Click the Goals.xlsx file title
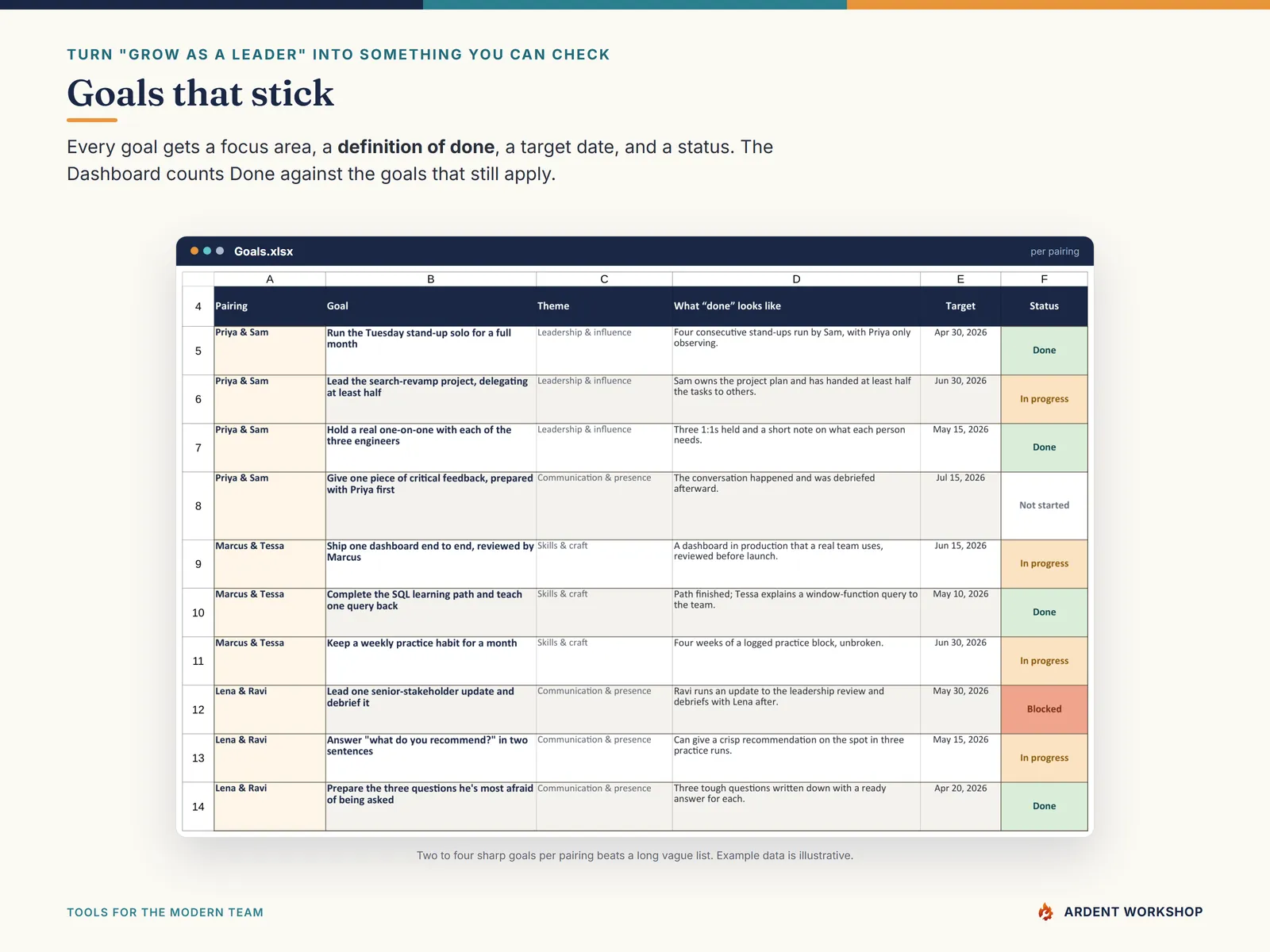Image resolution: width=1270 pixels, height=952 pixels. click(x=264, y=251)
